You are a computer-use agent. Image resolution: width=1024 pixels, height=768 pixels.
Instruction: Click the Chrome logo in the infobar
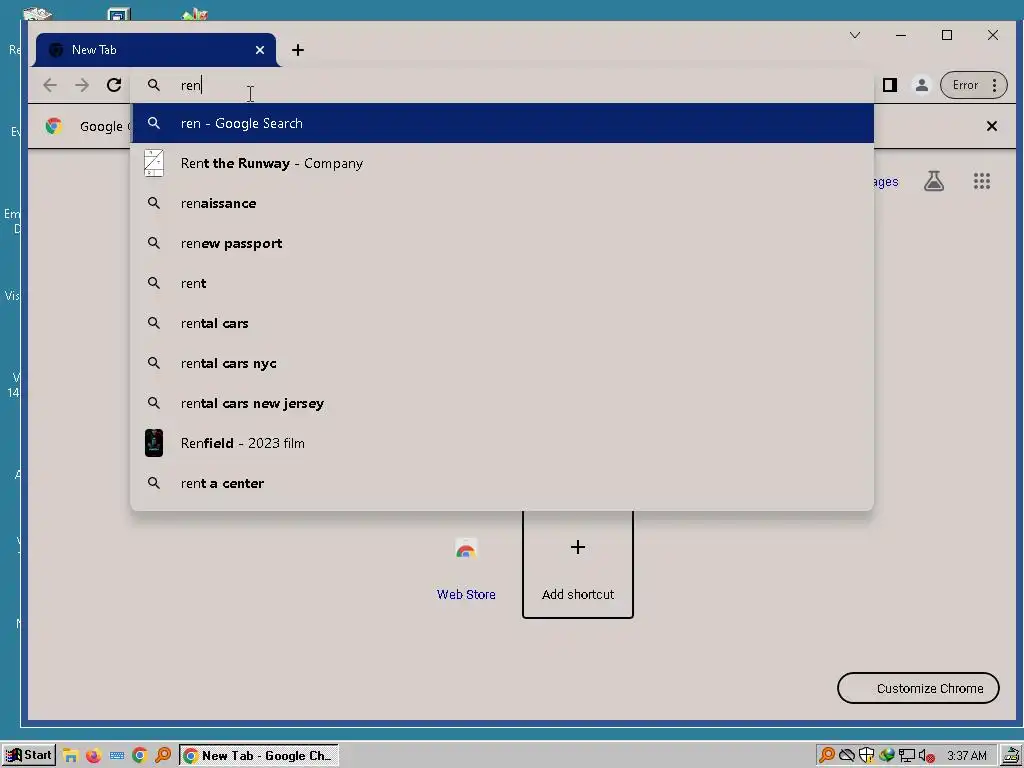[x=54, y=126]
